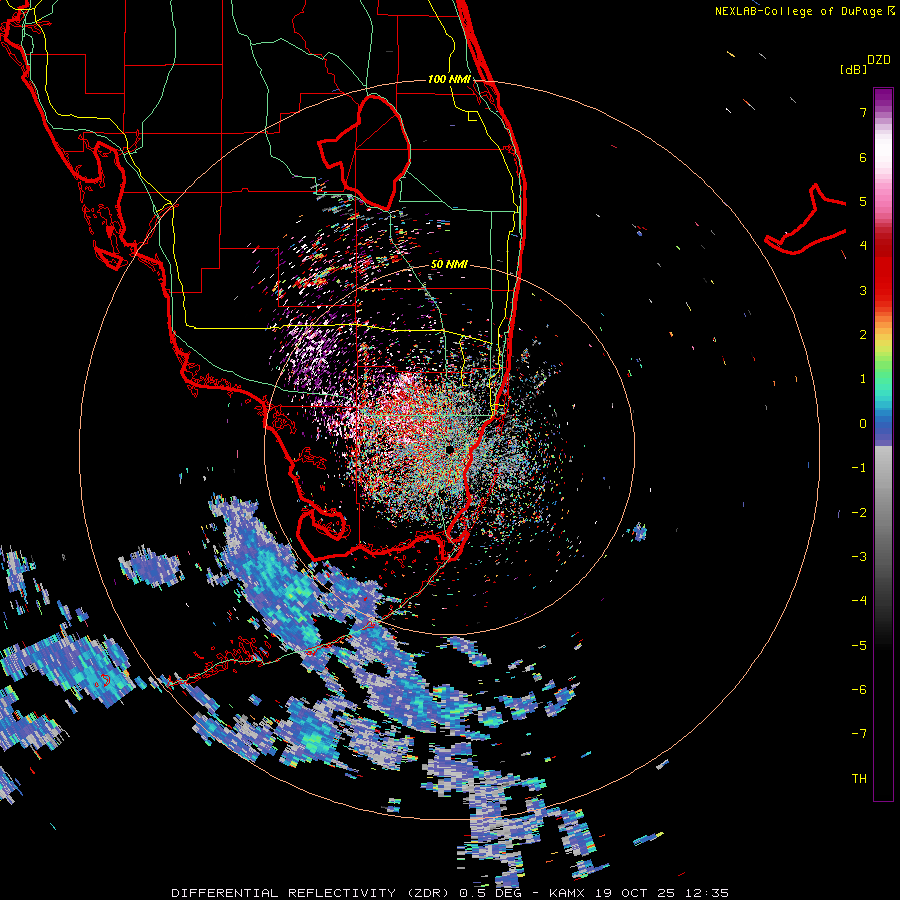Image resolution: width=900 pixels, height=900 pixels.
Task: Click the -3 value on color scale
Action: coord(859,557)
